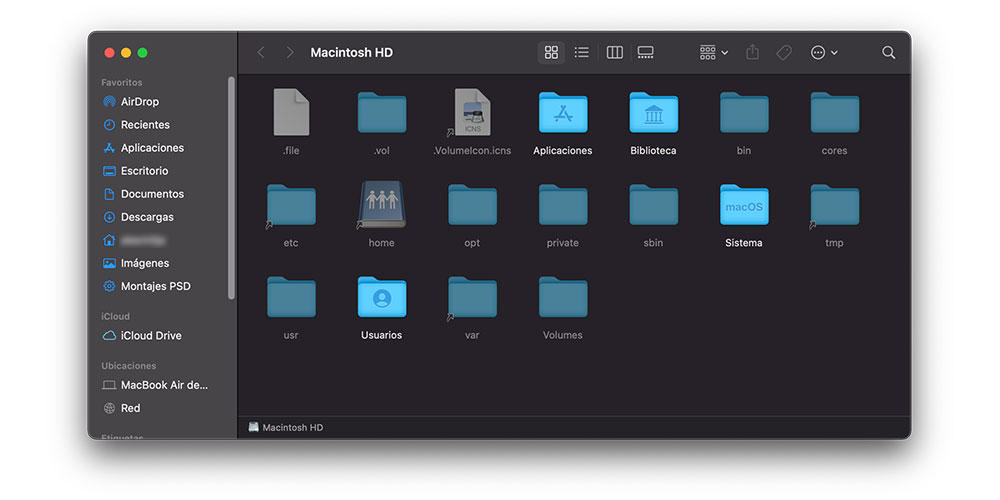Viewport: 1000px width, 500px height.
Task: Switch to gallery view
Action: [645, 52]
